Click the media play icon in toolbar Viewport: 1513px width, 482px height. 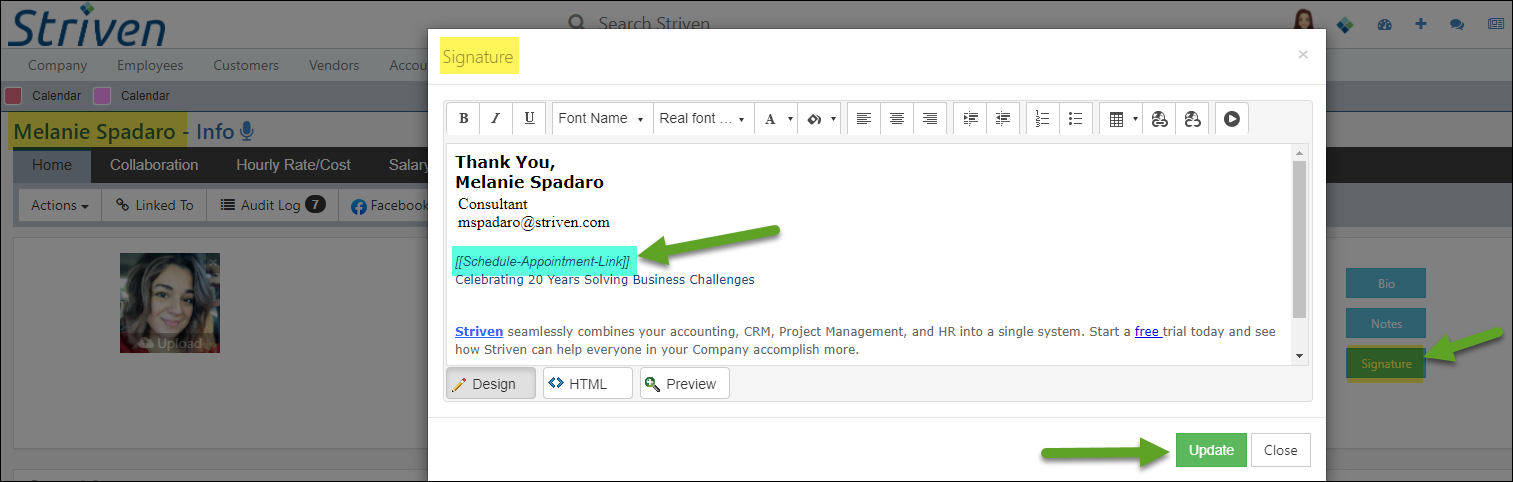coord(1232,118)
